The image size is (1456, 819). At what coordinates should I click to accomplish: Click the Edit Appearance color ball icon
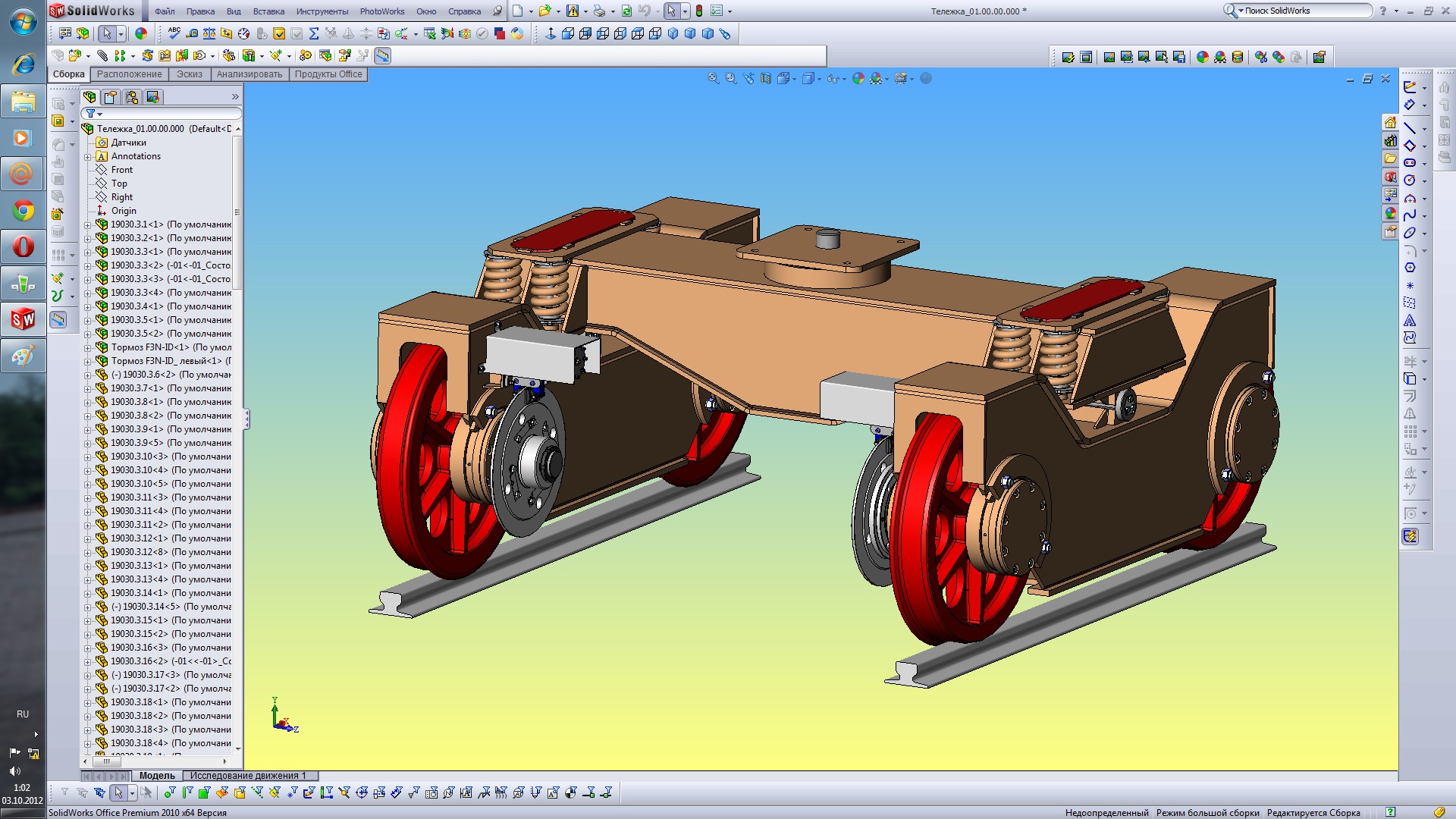click(x=858, y=78)
